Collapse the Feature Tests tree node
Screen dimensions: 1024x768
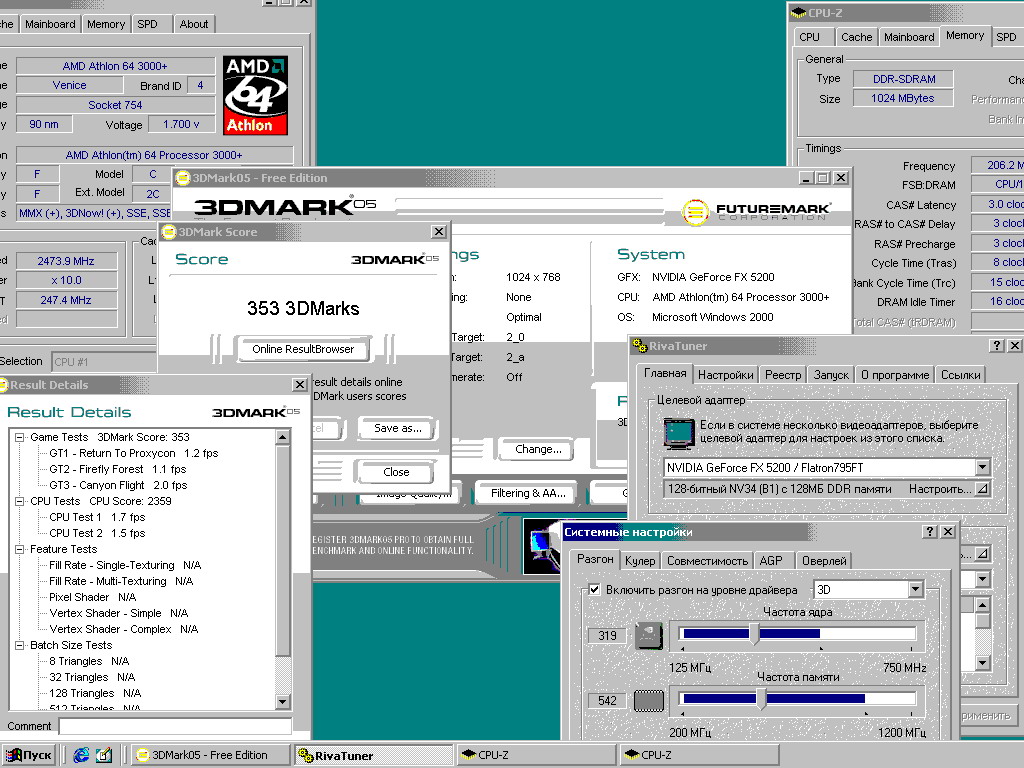pos(20,549)
